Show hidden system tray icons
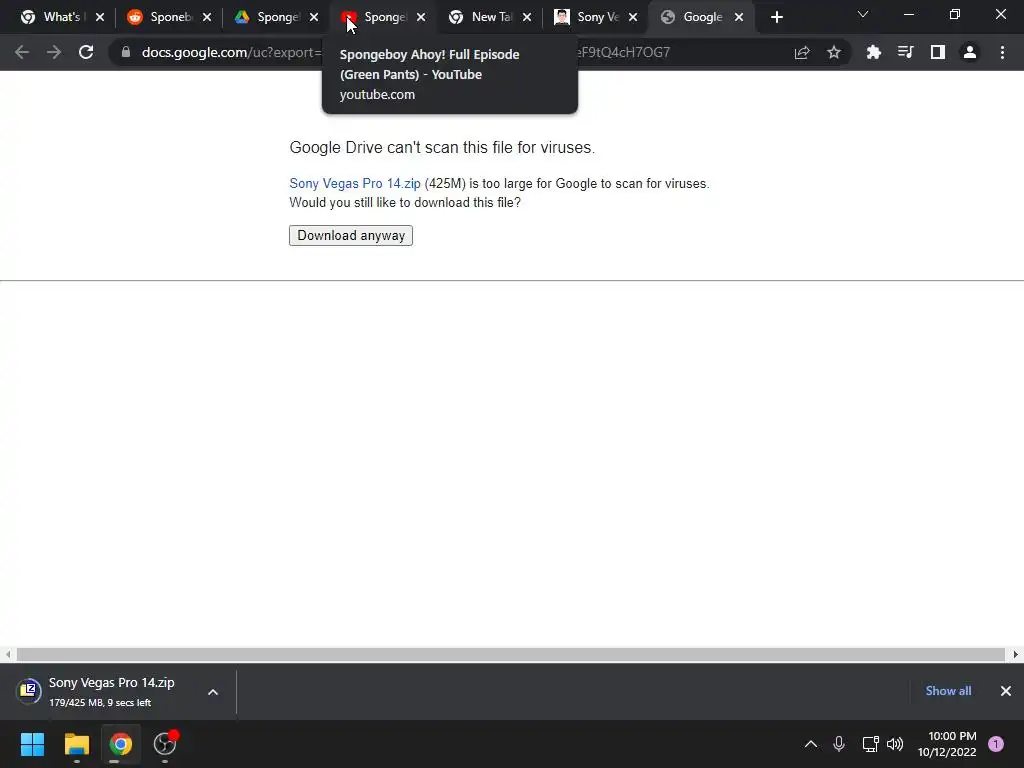Viewport: 1024px width, 768px height. [810, 744]
